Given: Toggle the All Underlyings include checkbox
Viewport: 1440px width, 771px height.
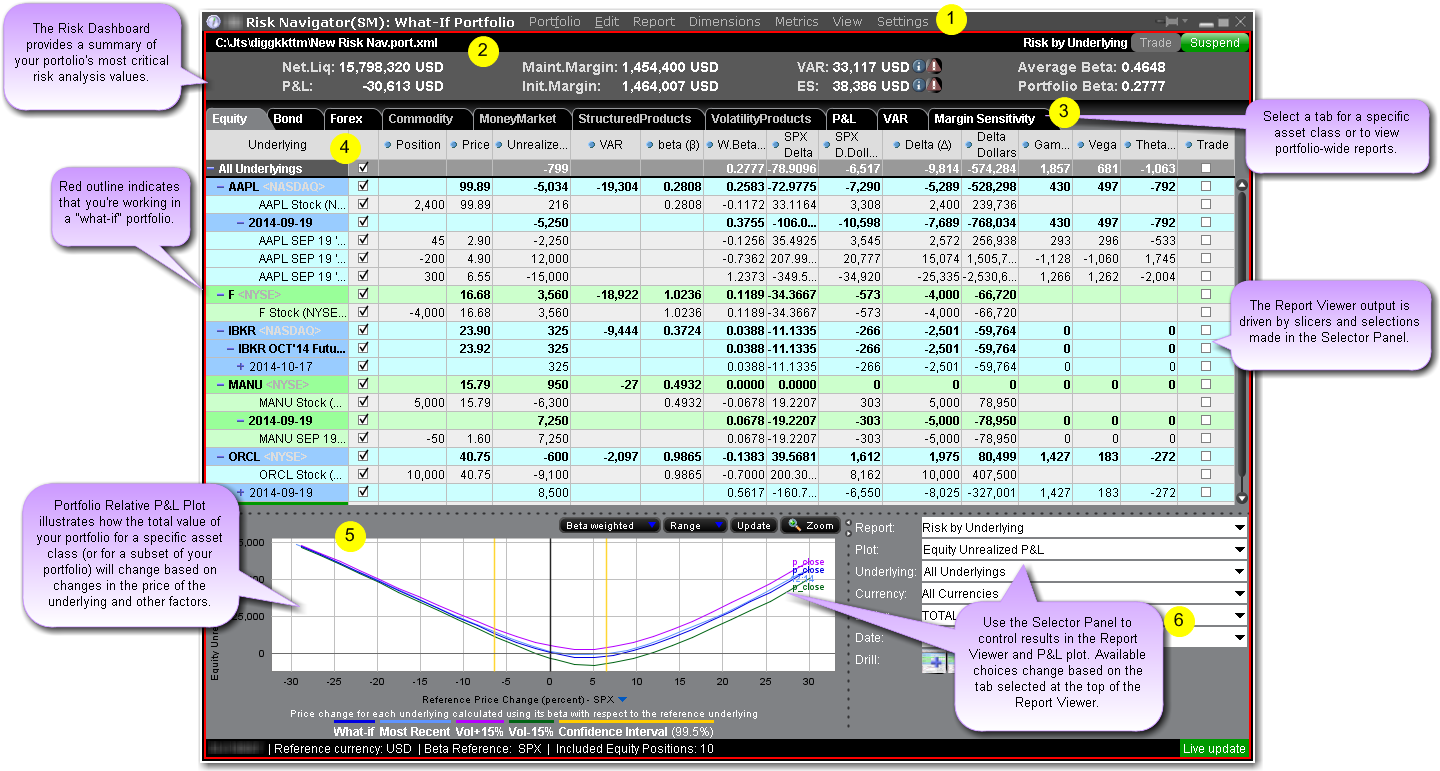Looking at the screenshot, I should [x=363, y=169].
